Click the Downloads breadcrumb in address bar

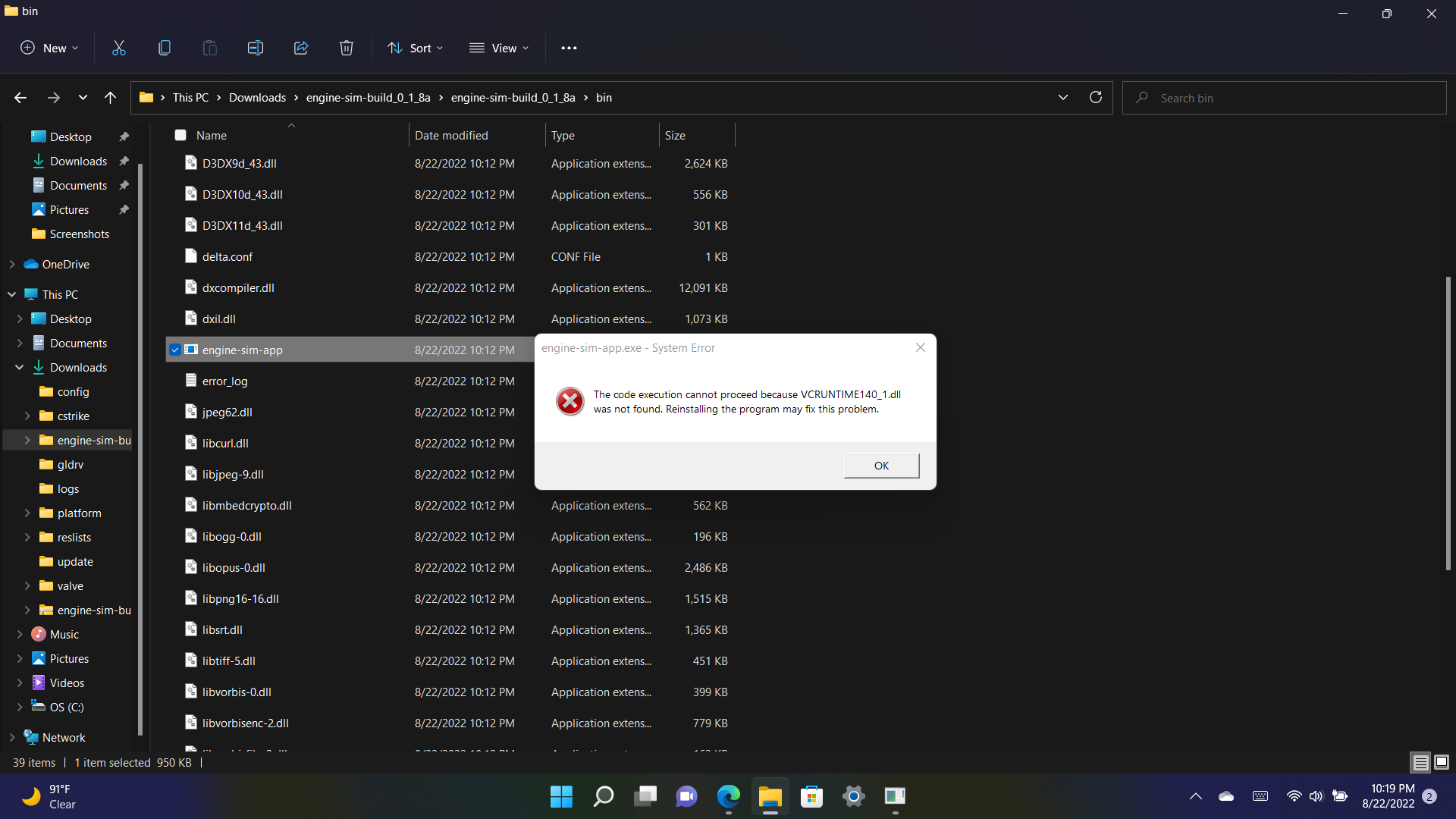pos(258,98)
